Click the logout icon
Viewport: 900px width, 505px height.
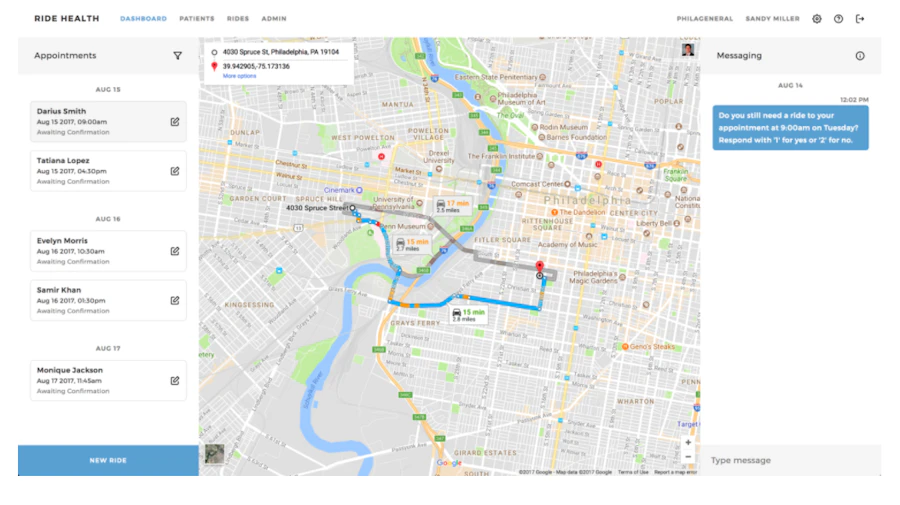[x=860, y=19]
